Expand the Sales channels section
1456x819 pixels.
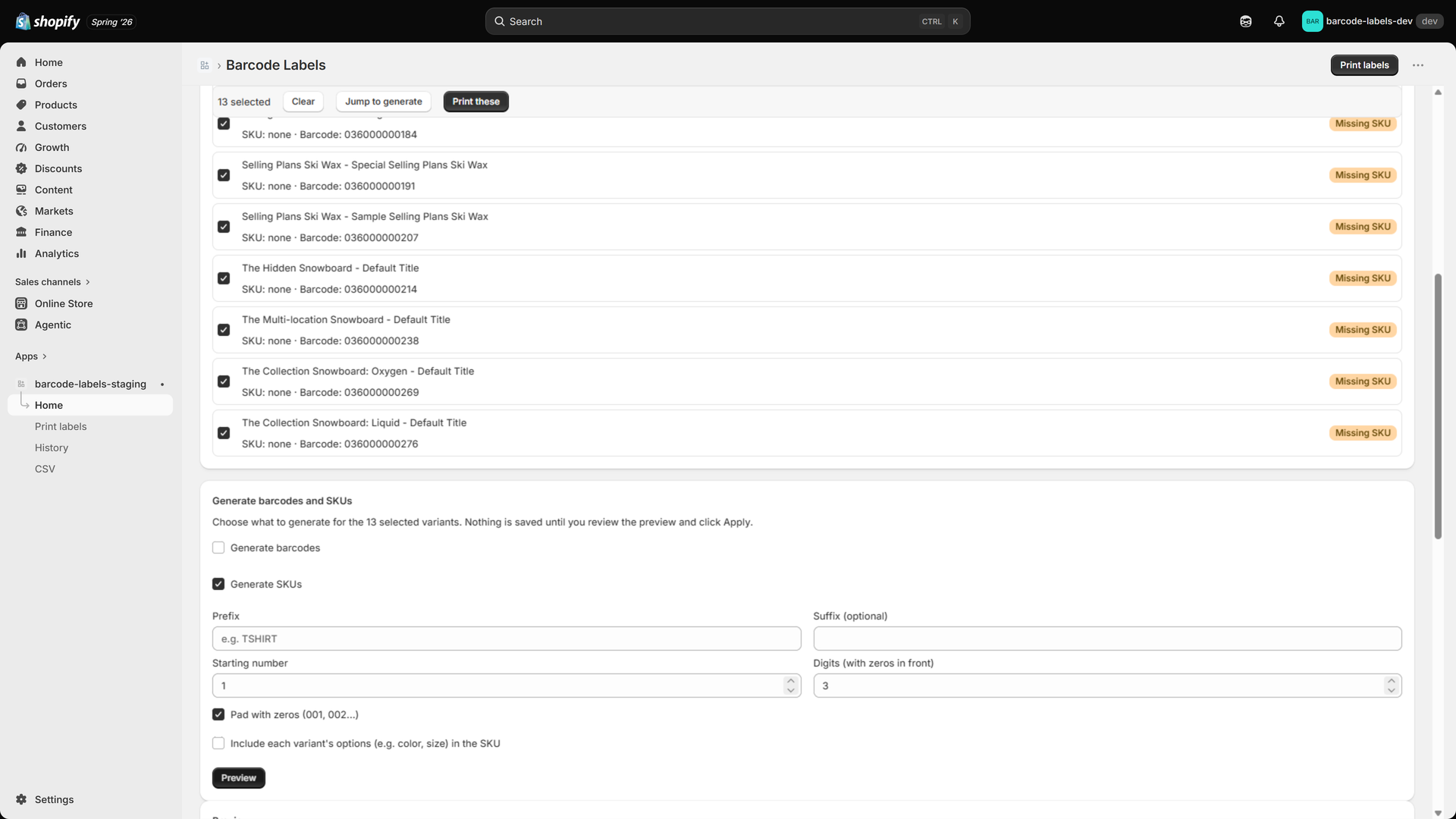click(x=52, y=282)
